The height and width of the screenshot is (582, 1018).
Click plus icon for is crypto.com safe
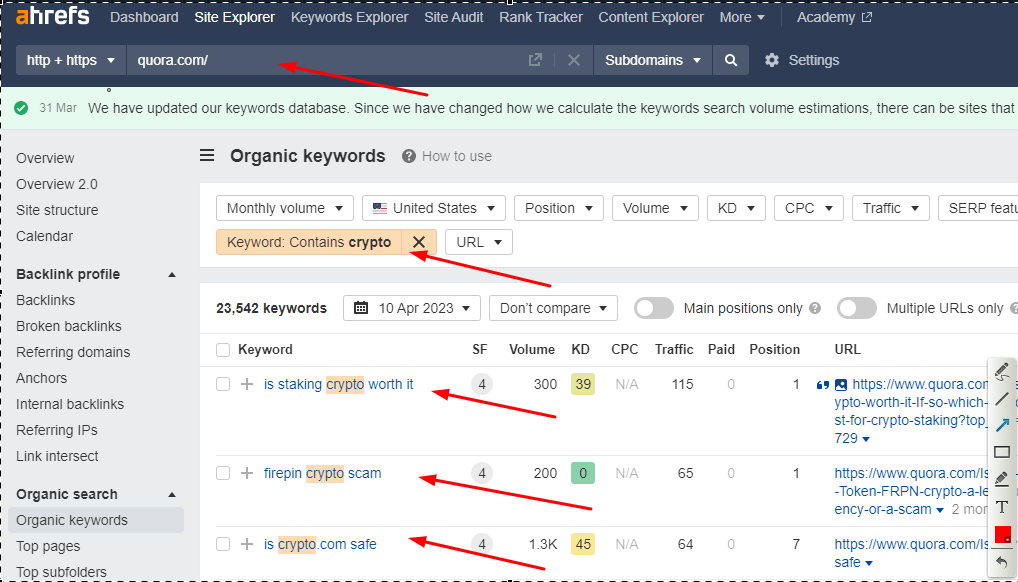(x=247, y=544)
